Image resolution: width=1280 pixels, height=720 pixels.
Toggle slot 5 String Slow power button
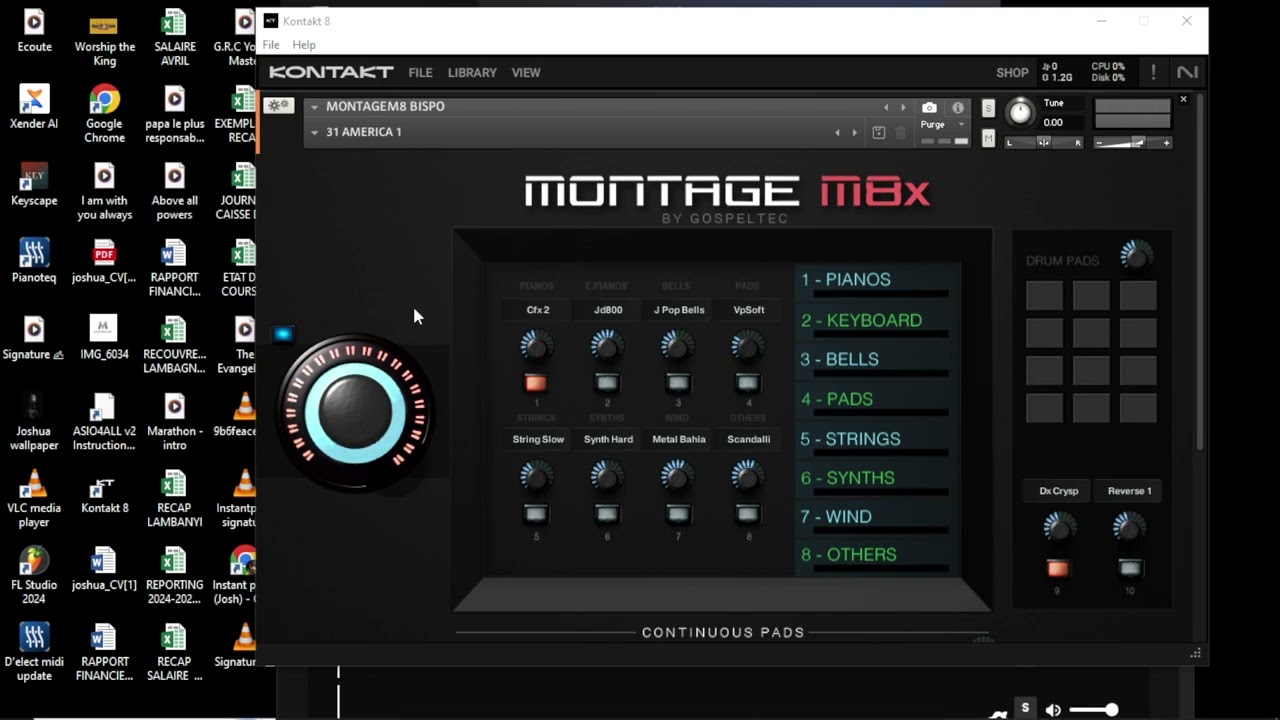535,514
